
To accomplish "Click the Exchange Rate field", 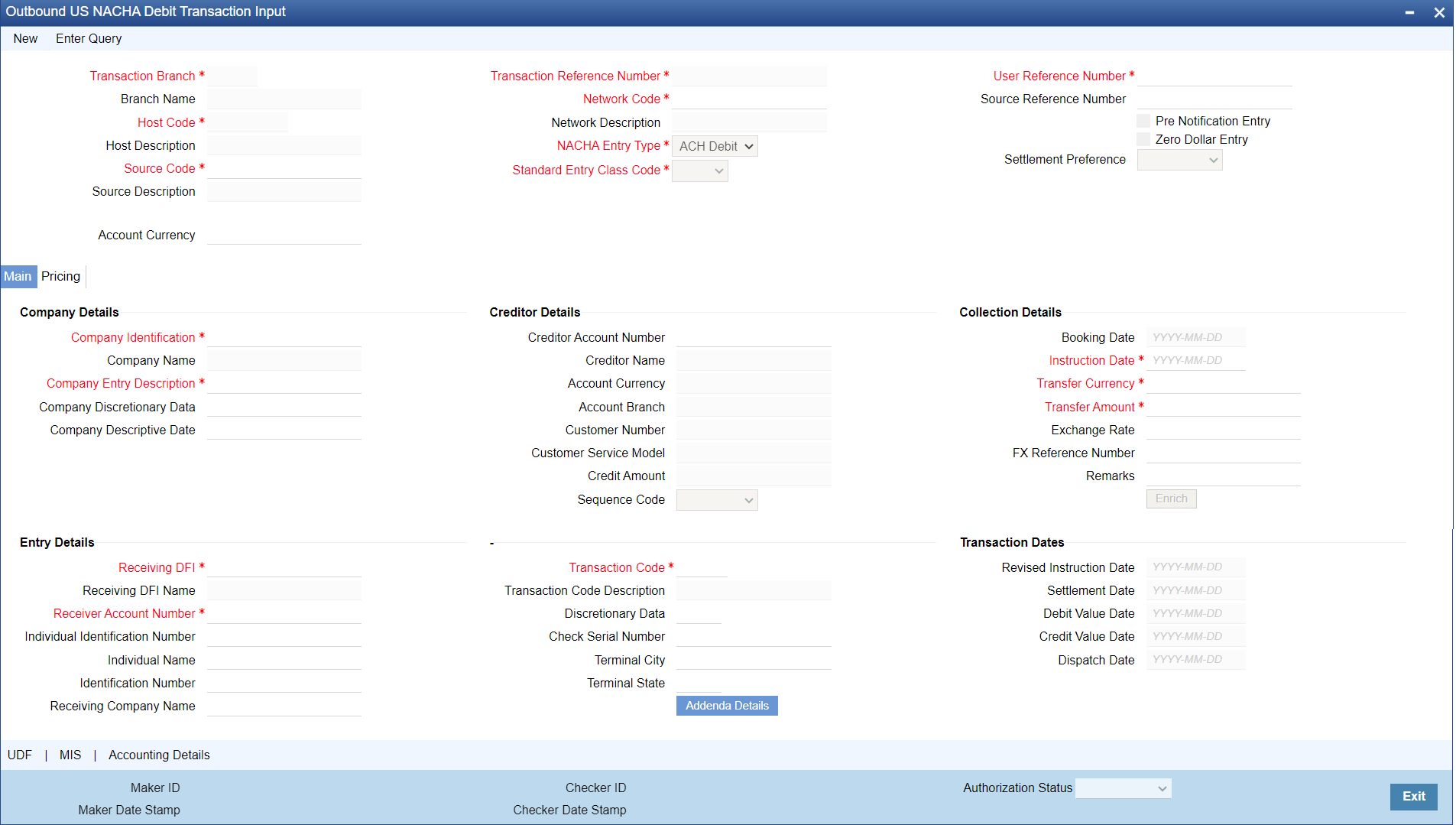I will tap(1223, 430).
